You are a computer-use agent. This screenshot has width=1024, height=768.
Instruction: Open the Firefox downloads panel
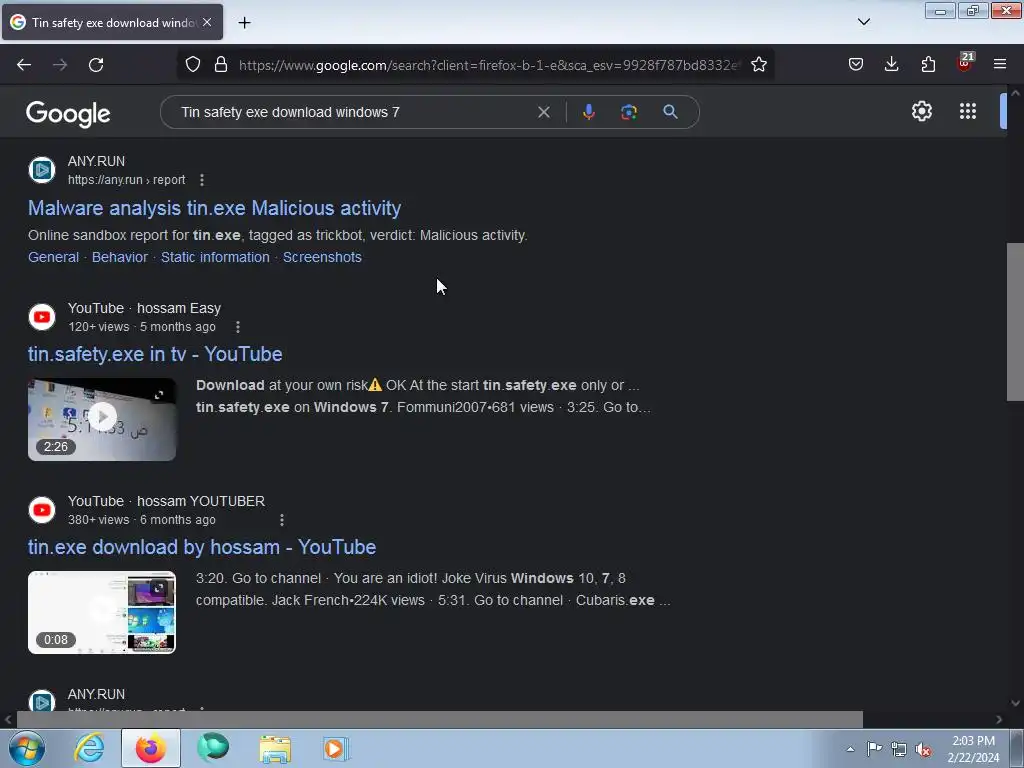(x=891, y=64)
